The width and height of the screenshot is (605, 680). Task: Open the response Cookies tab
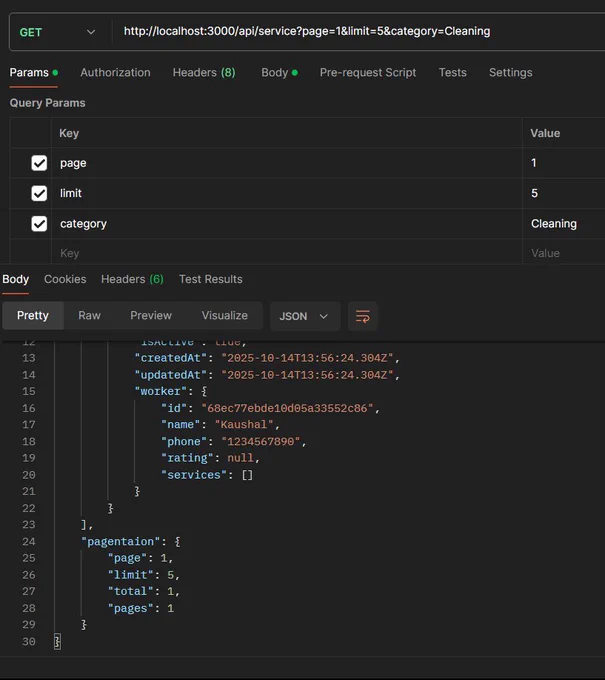point(65,279)
